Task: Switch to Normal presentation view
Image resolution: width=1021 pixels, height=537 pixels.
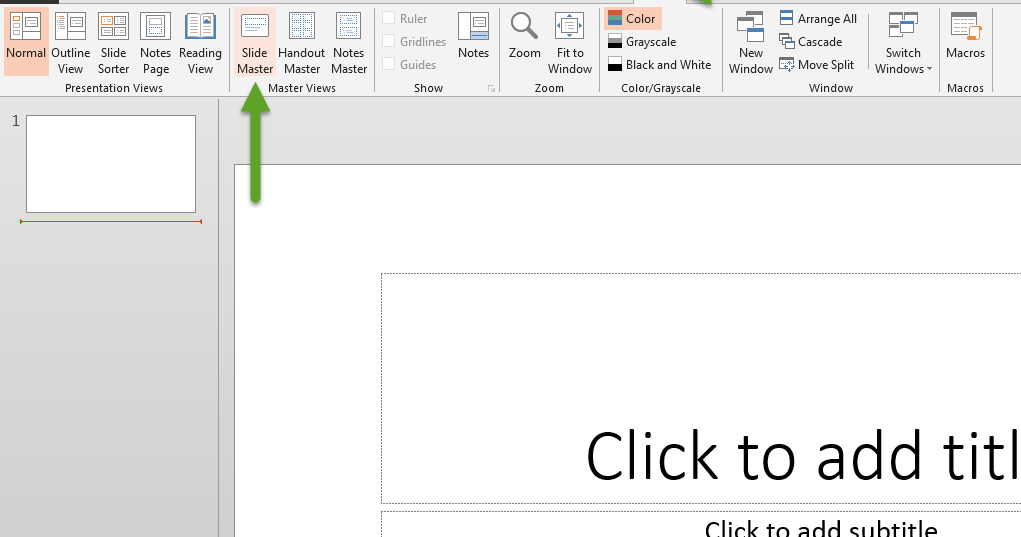Action: 26,42
